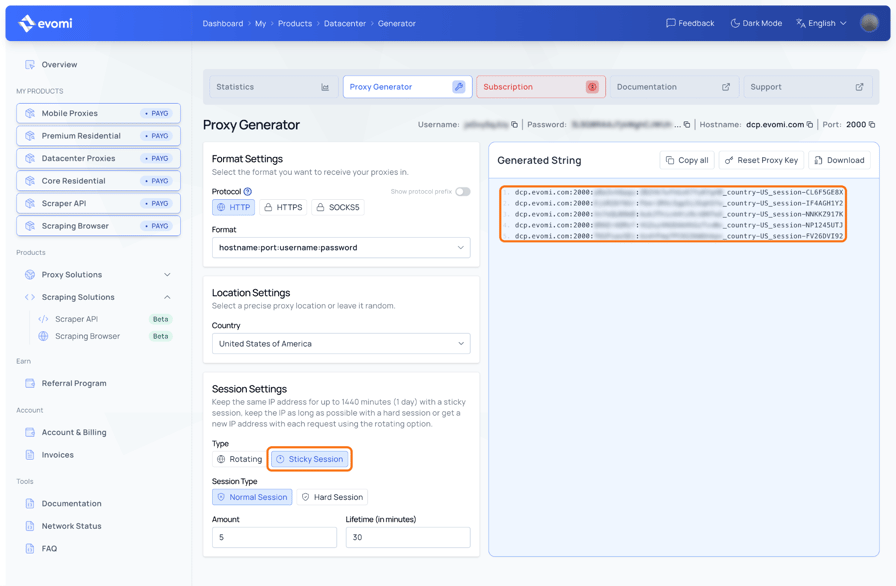
Task: Click the Proxy Generator wrench icon
Action: [x=459, y=87]
